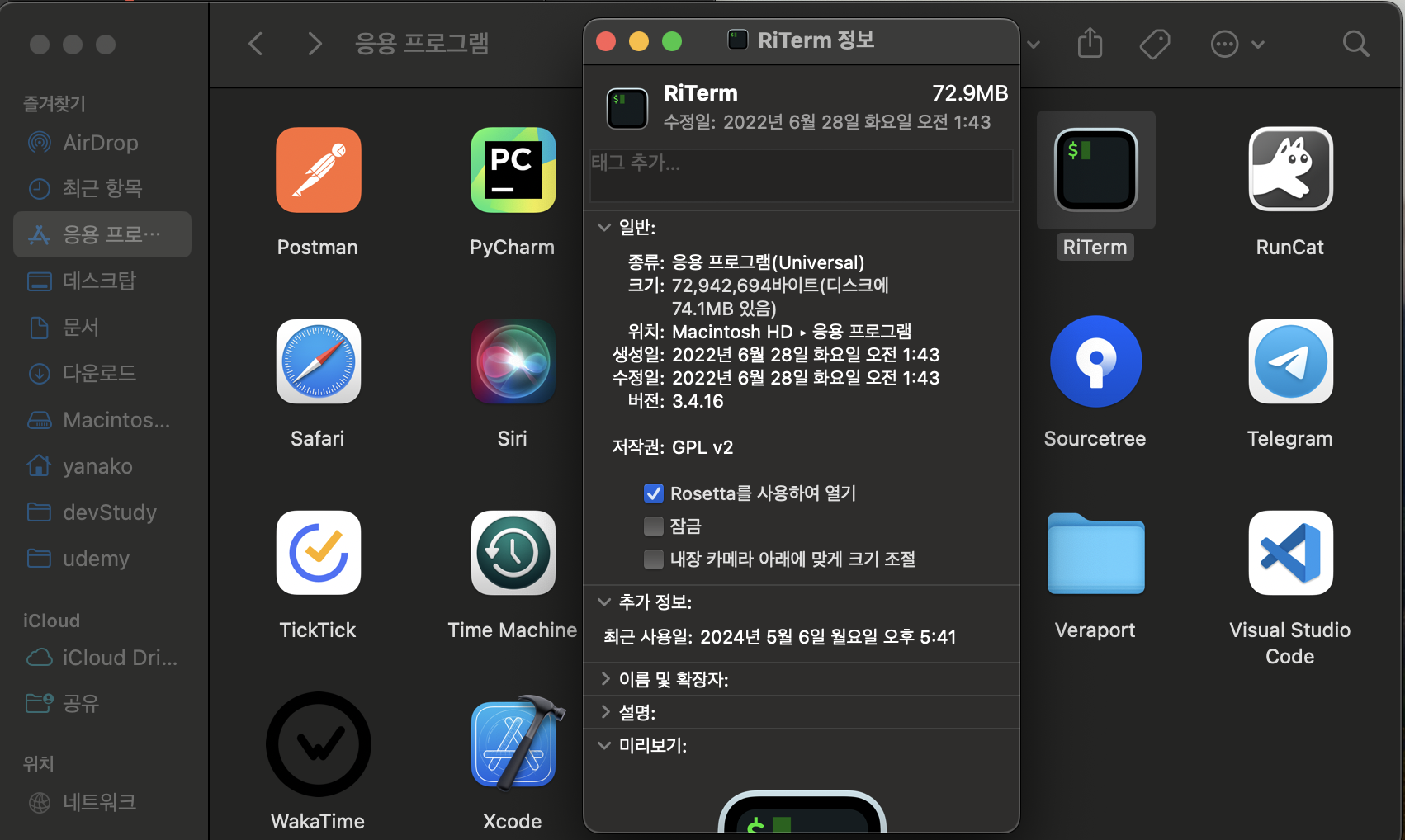Image resolution: width=1405 pixels, height=840 pixels.
Task: Open 응용 프로그램 sidebar item
Action: click(x=102, y=234)
